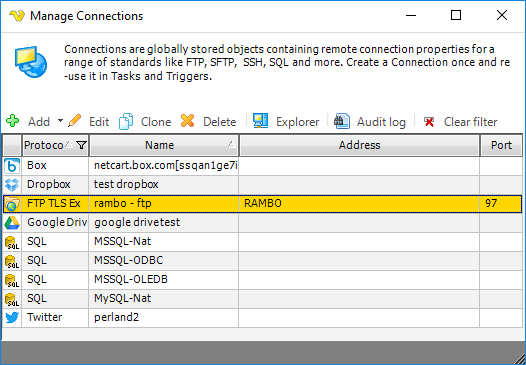Click the FTP TLS globe folder icon
Screen dimensions: 526x365
click(12, 204)
